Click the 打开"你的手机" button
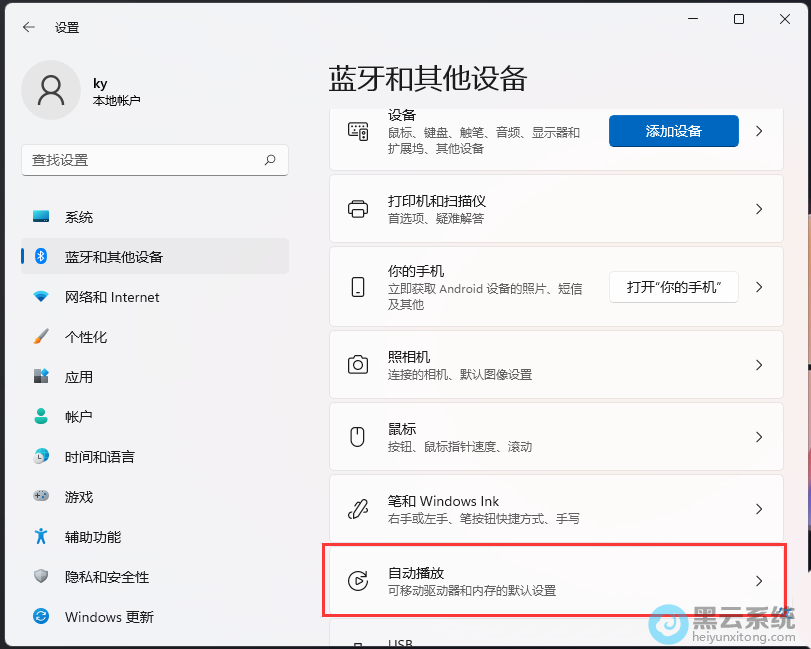811x649 pixels. tap(673, 287)
